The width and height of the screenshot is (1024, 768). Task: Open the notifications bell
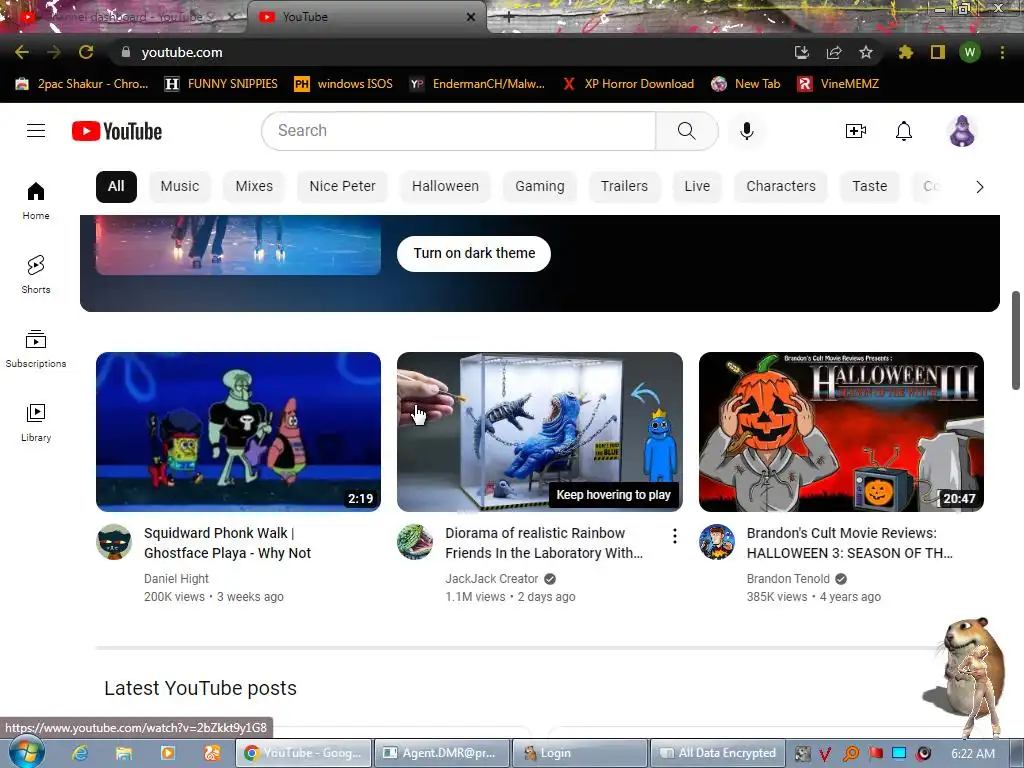904,131
